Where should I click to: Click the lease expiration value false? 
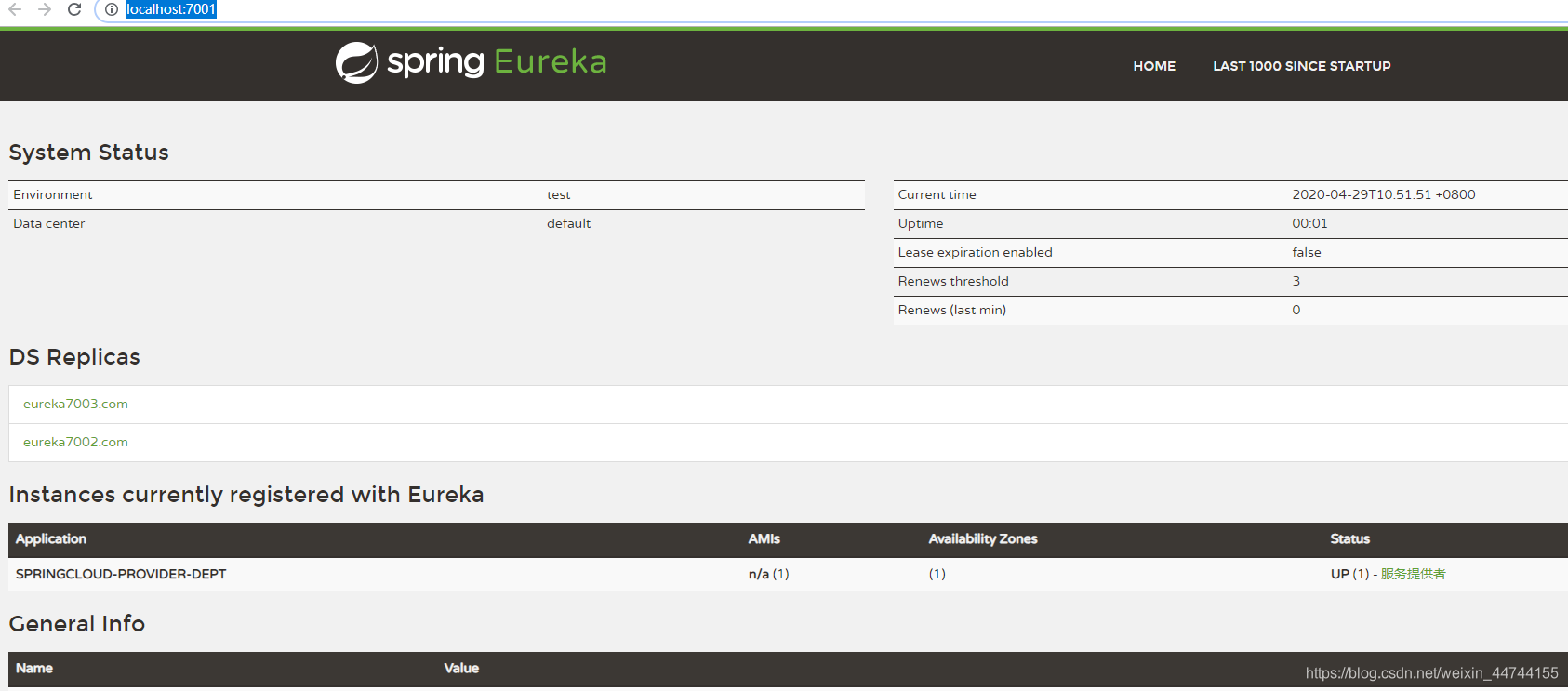point(1306,252)
